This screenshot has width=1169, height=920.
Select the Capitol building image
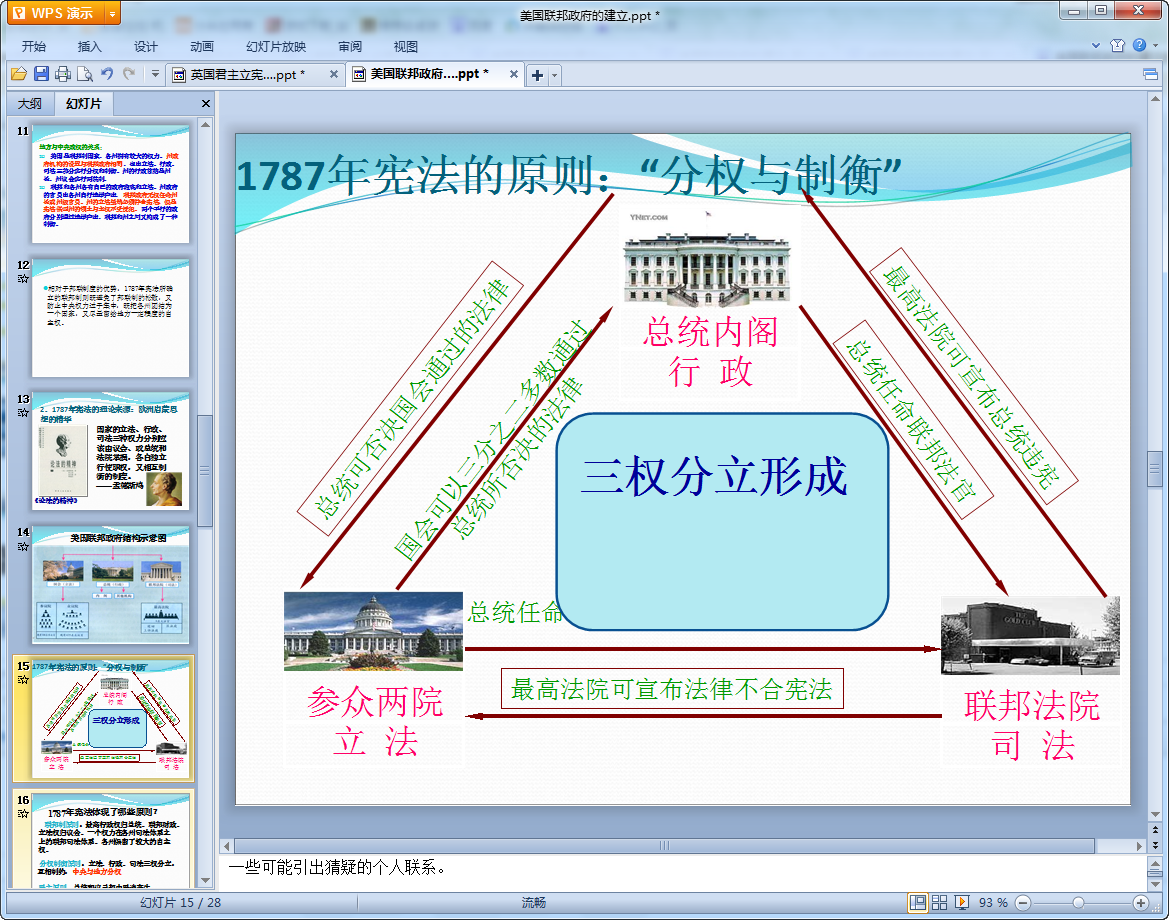click(374, 631)
